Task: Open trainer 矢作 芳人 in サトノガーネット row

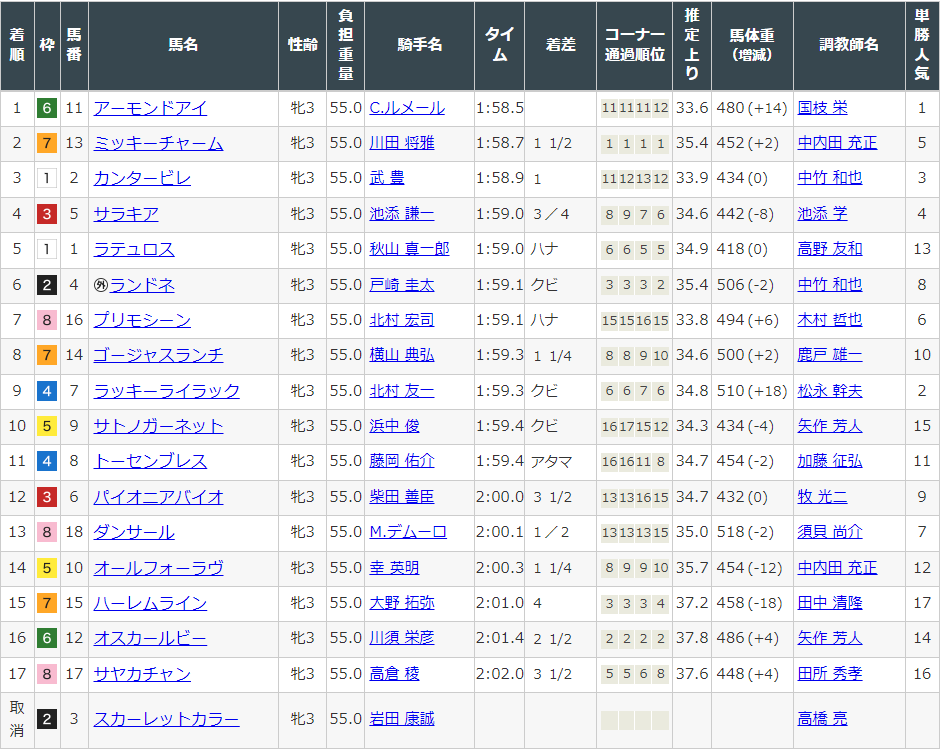Action: coord(830,426)
